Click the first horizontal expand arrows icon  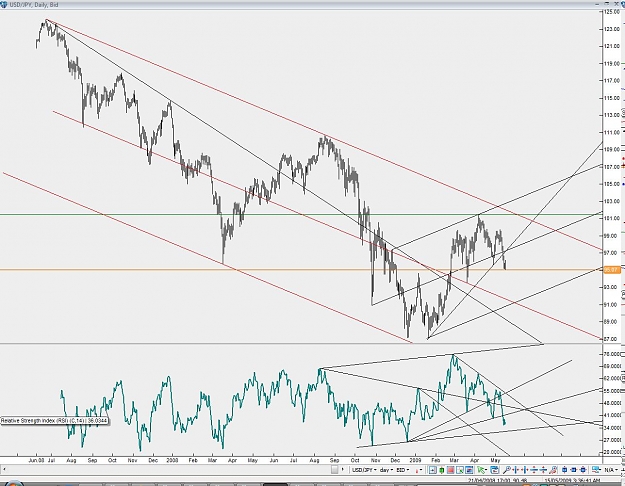coord(516,470)
